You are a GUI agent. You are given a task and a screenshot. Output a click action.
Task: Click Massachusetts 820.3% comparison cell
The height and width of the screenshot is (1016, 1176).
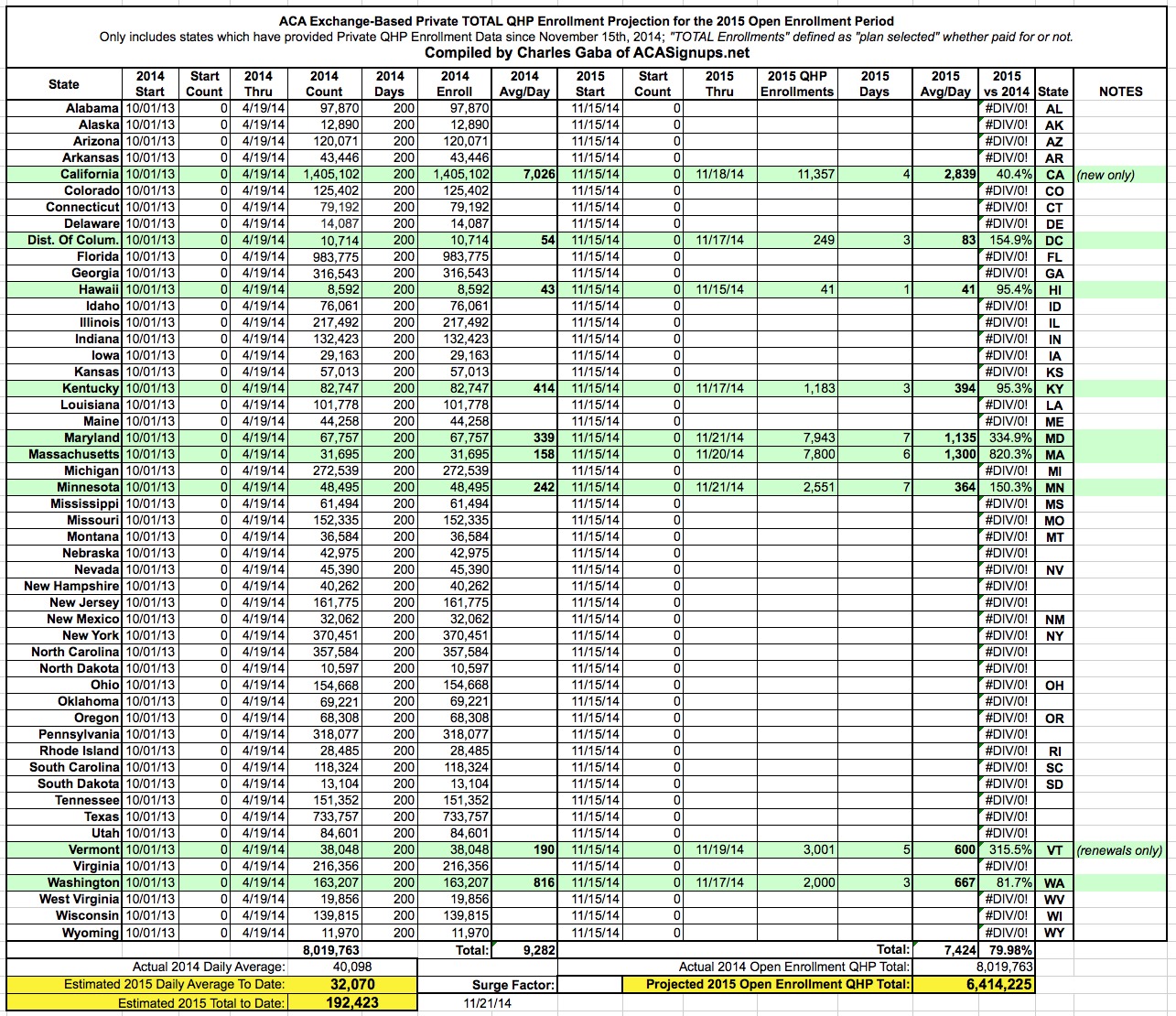tap(1007, 455)
